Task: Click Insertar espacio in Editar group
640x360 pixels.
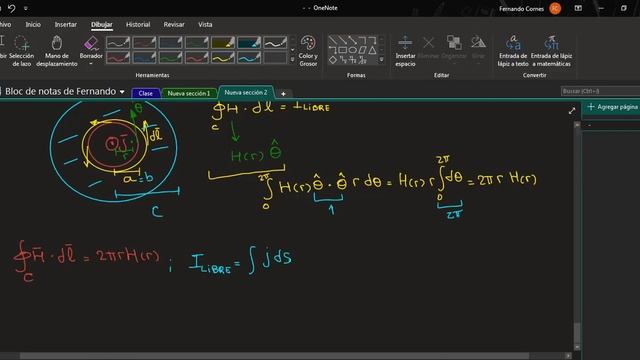Action: (x=405, y=51)
